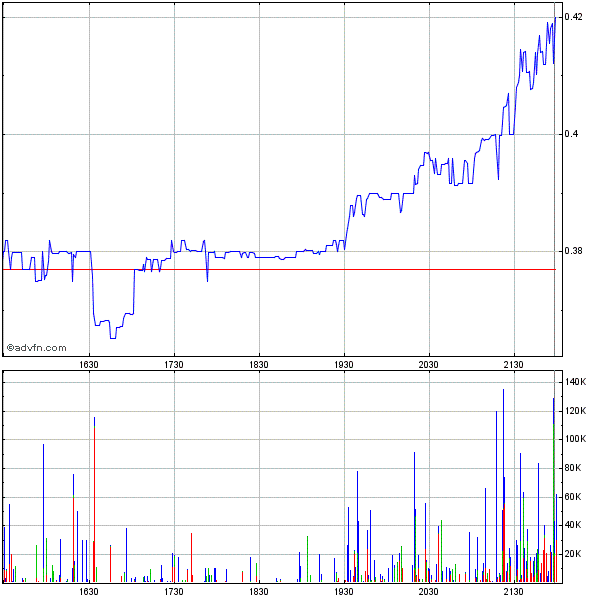This screenshot has width=600, height=600.
Task: Click the 1730 time label under price chart
Action: click(174, 365)
